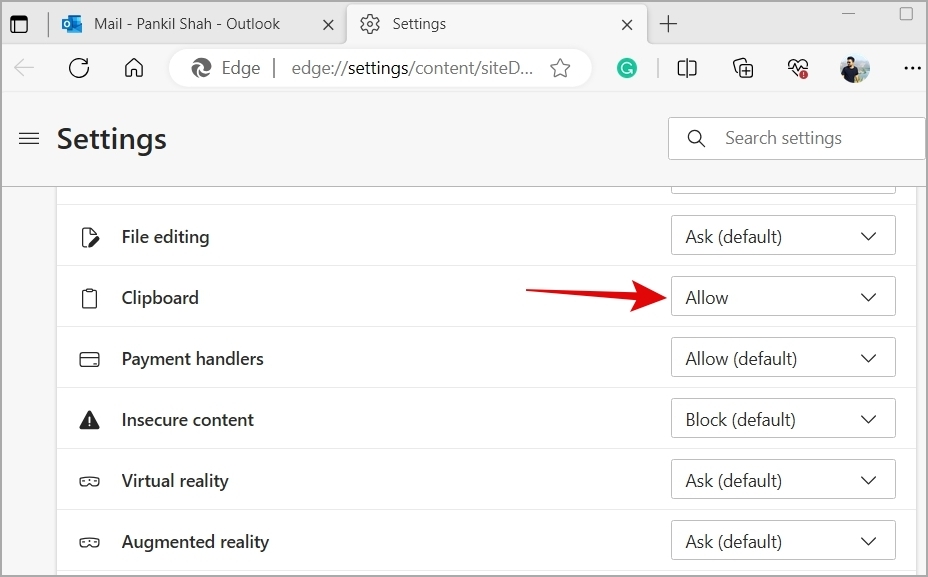The width and height of the screenshot is (928, 577).
Task: Open Clipboard permission dropdown showing Allow
Action: [x=783, y=296]
